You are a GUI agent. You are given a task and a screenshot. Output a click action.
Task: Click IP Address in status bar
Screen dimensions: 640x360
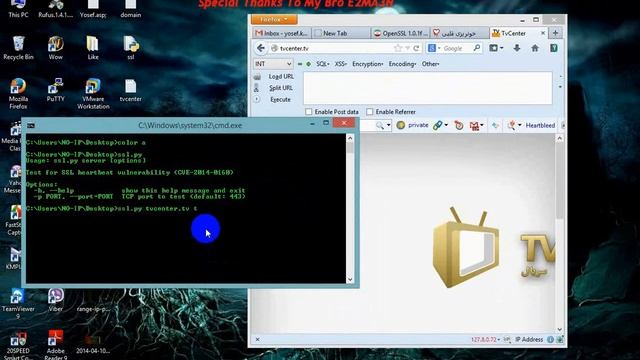click(x=529, y=340)
